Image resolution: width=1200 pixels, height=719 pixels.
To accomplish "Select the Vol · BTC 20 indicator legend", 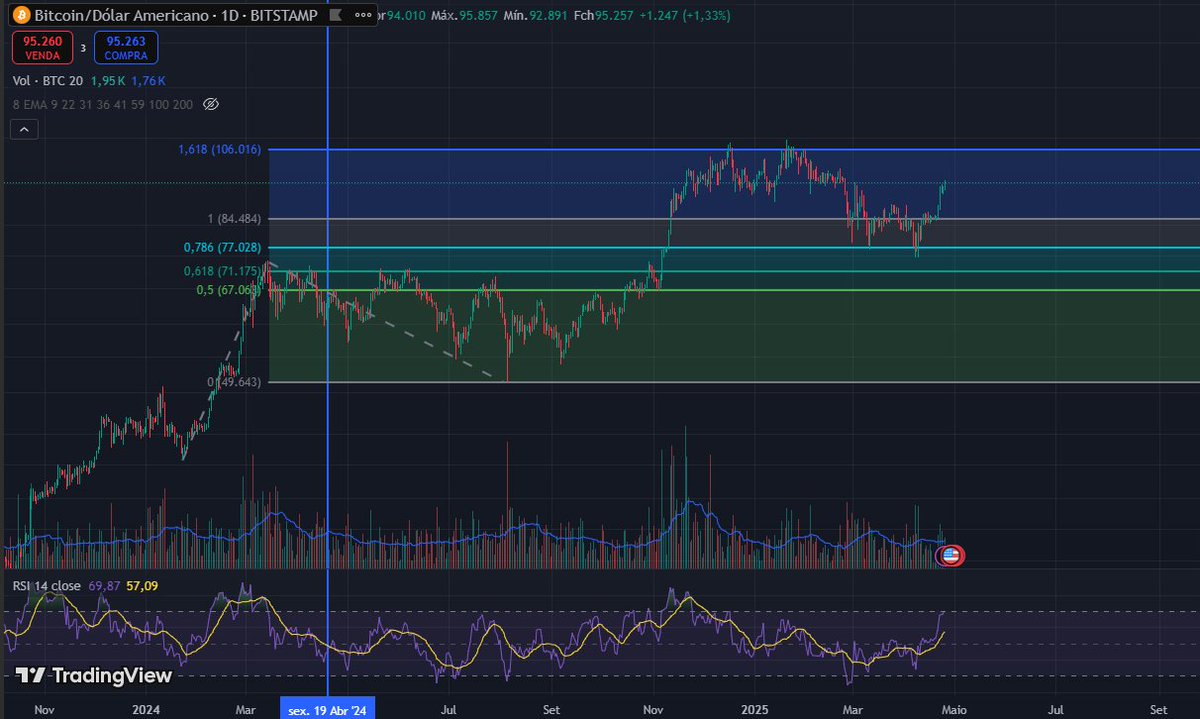I will (48, 81).
